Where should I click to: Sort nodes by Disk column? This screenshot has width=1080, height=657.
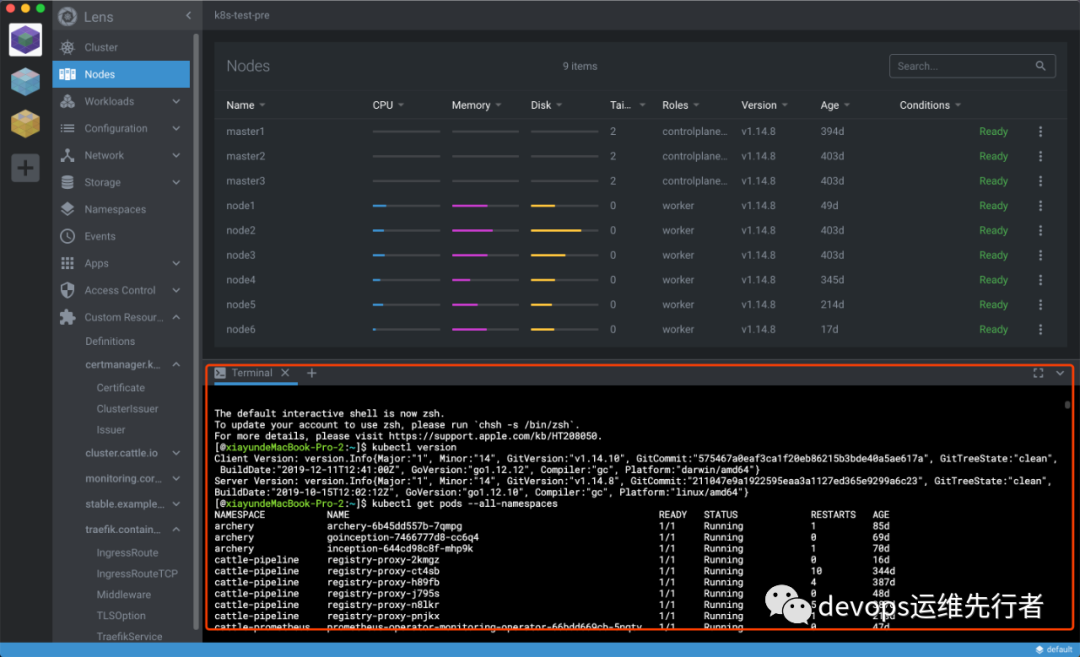[x=546, y=105]
